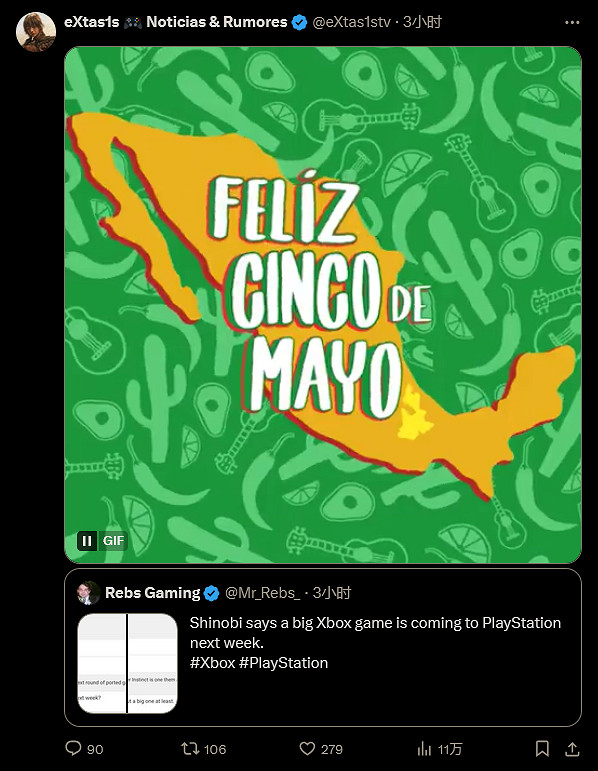598x771 pixels.
Task: Open eXtas1s profile avatar
Action: point(36,32)
